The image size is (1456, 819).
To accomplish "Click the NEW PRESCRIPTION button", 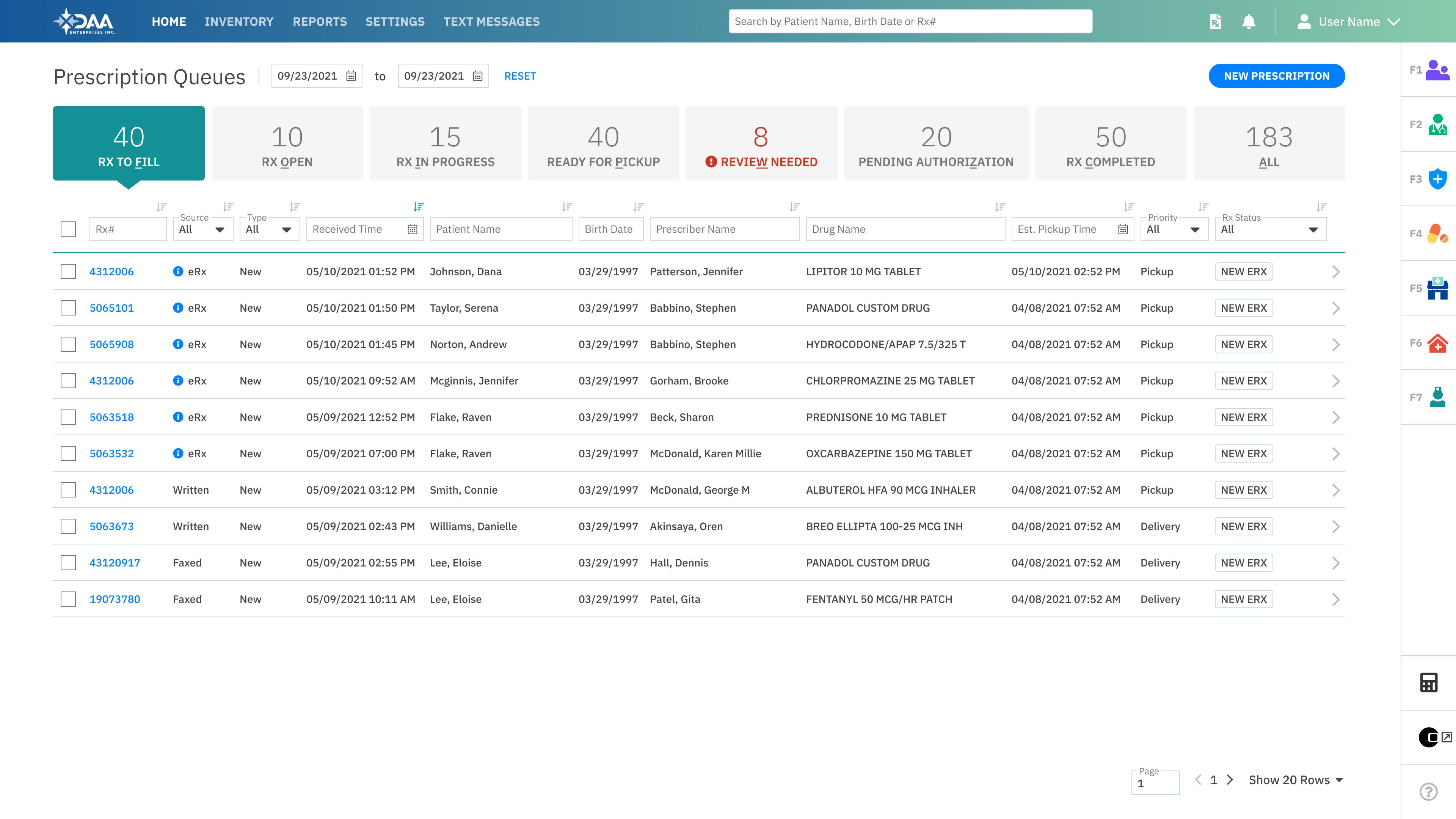I will [1277, 75].
